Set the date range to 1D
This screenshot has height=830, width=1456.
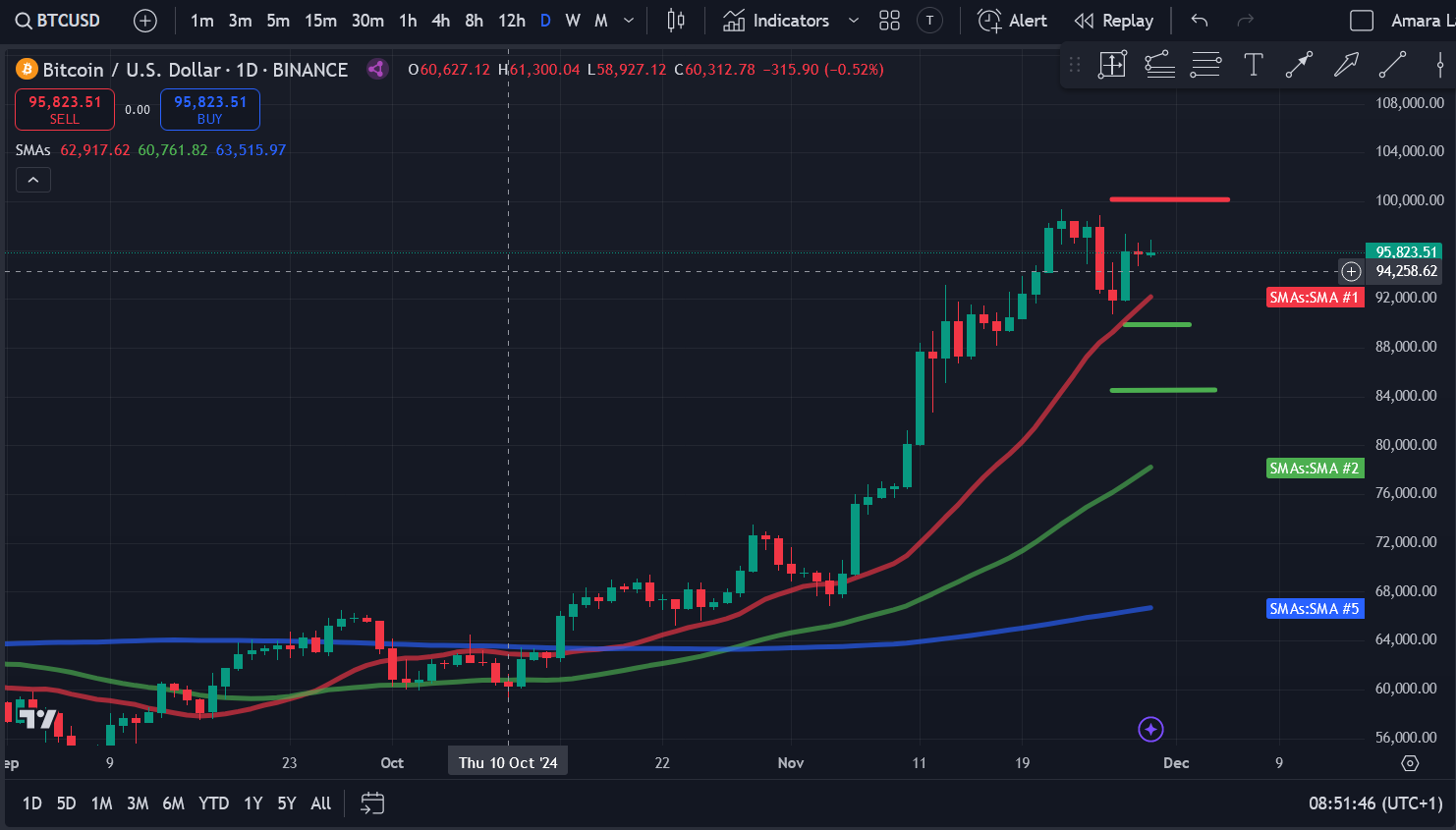tap(32, 803)
